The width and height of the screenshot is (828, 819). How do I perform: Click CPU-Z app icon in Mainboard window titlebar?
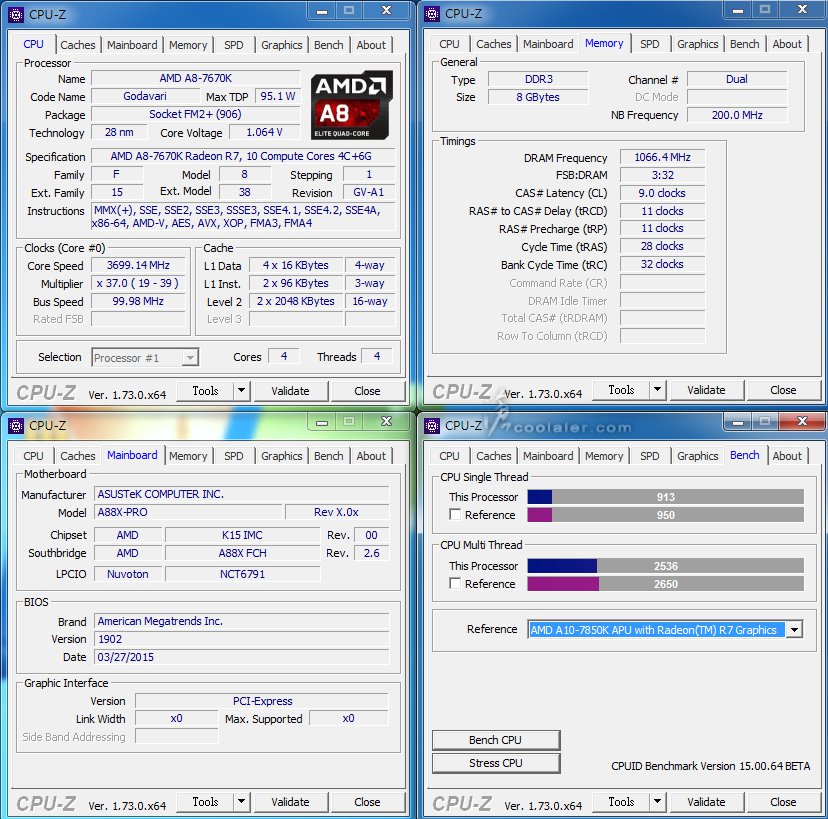coord(16,425)
